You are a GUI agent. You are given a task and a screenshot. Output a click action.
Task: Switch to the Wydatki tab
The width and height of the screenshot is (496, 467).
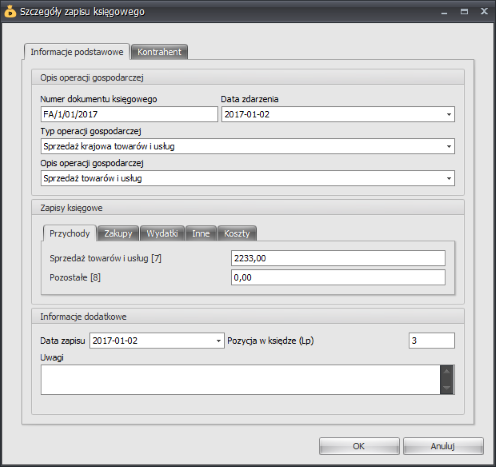point(162,233)
